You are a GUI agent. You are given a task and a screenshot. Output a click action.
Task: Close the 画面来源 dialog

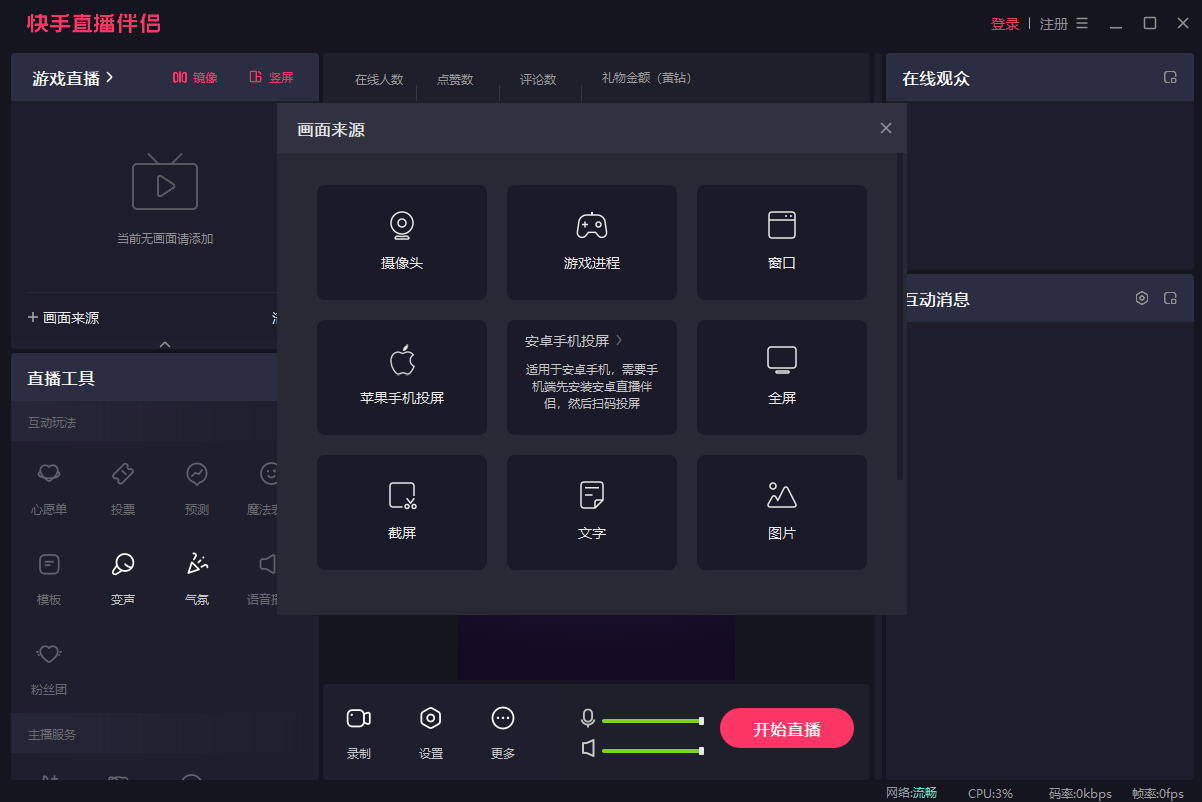click(885, 127)
